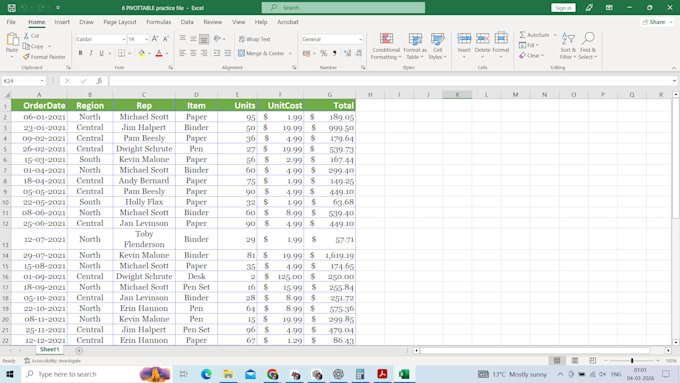This screenshot has height=383, width=680.
Task: Click Merge & Center button
Action: point(262,53)
